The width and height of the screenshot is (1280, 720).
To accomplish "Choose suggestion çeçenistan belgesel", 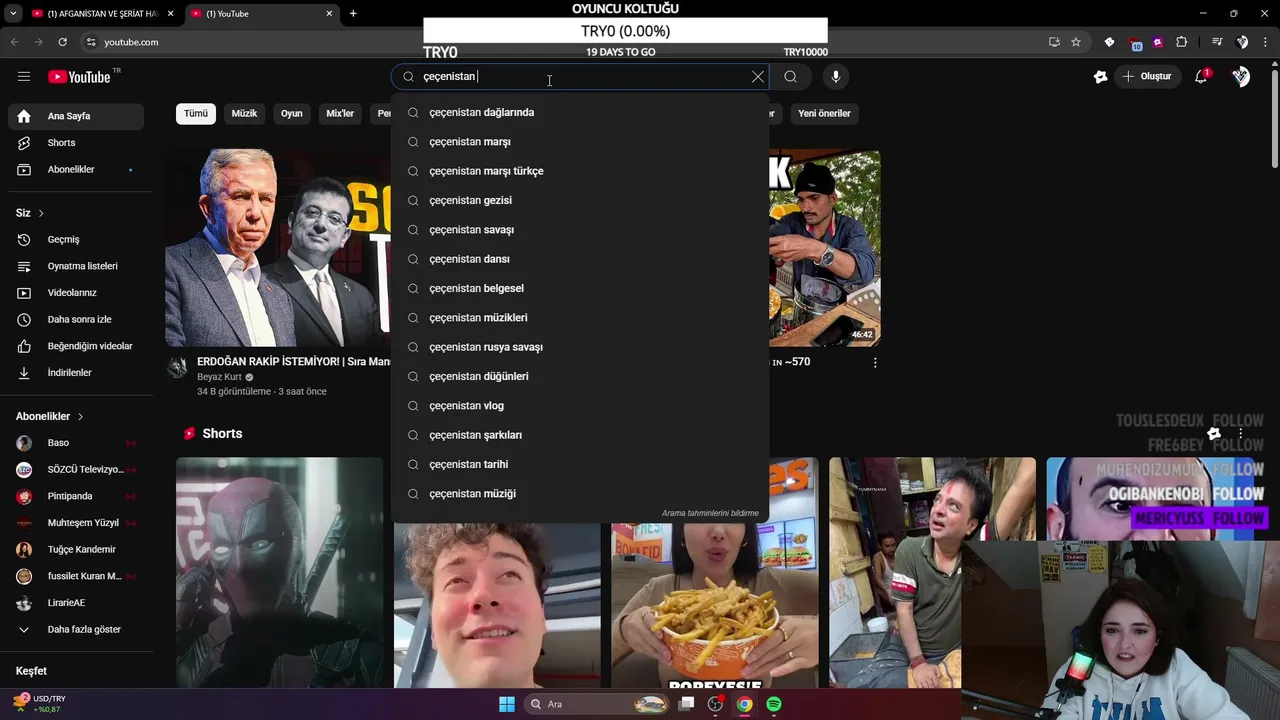I will point(580,288).
